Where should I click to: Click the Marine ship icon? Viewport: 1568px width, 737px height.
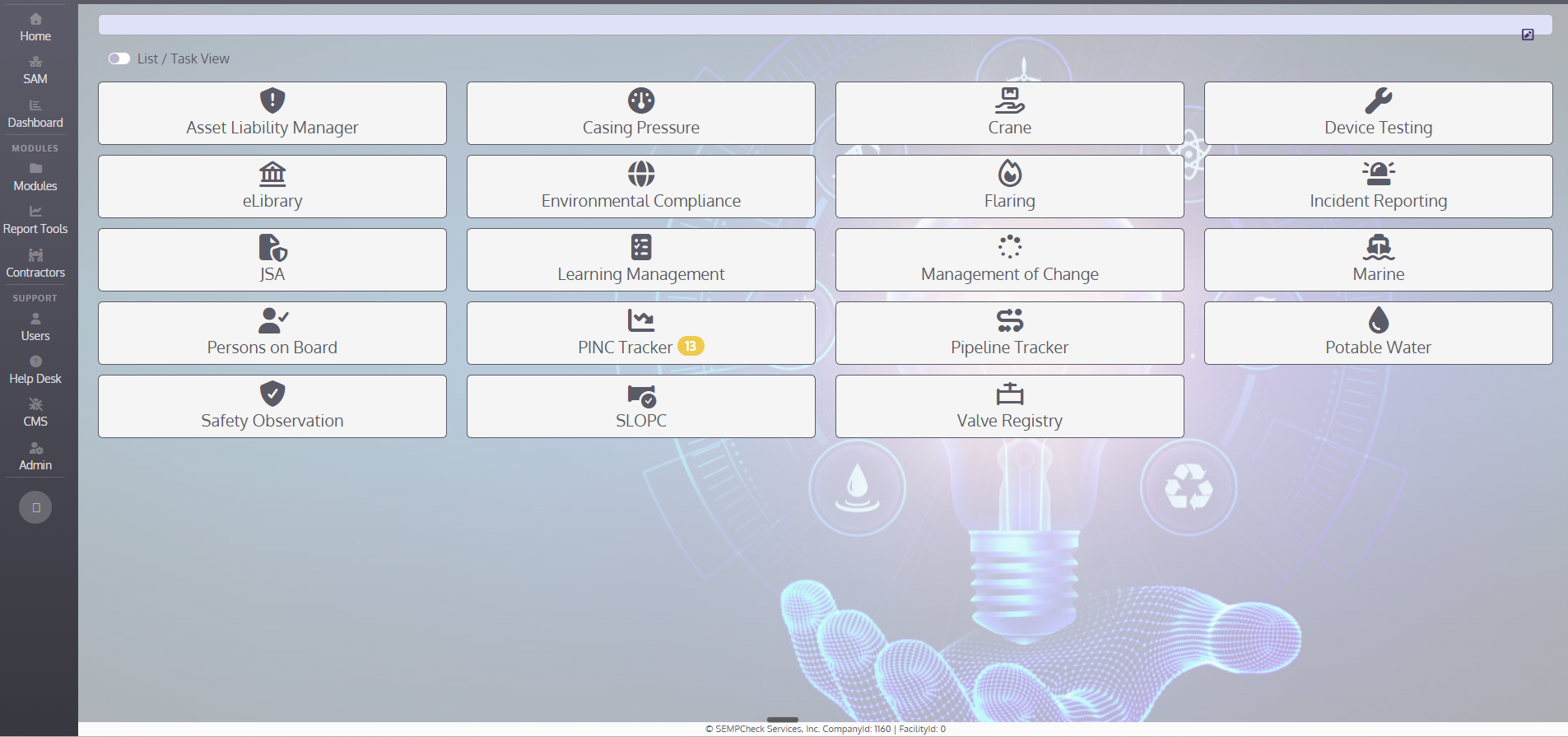1379,247
